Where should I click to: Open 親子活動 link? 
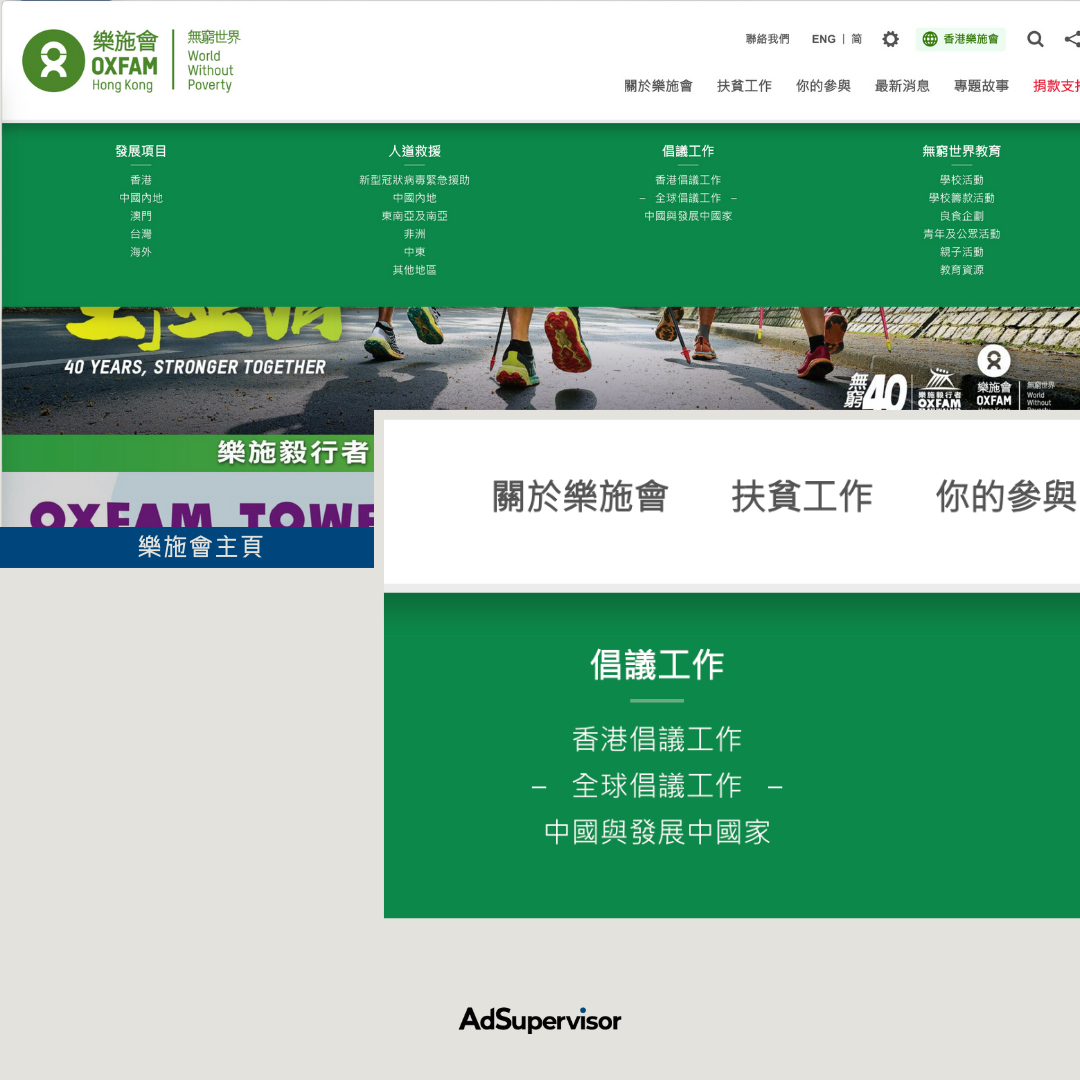point(961,252)
